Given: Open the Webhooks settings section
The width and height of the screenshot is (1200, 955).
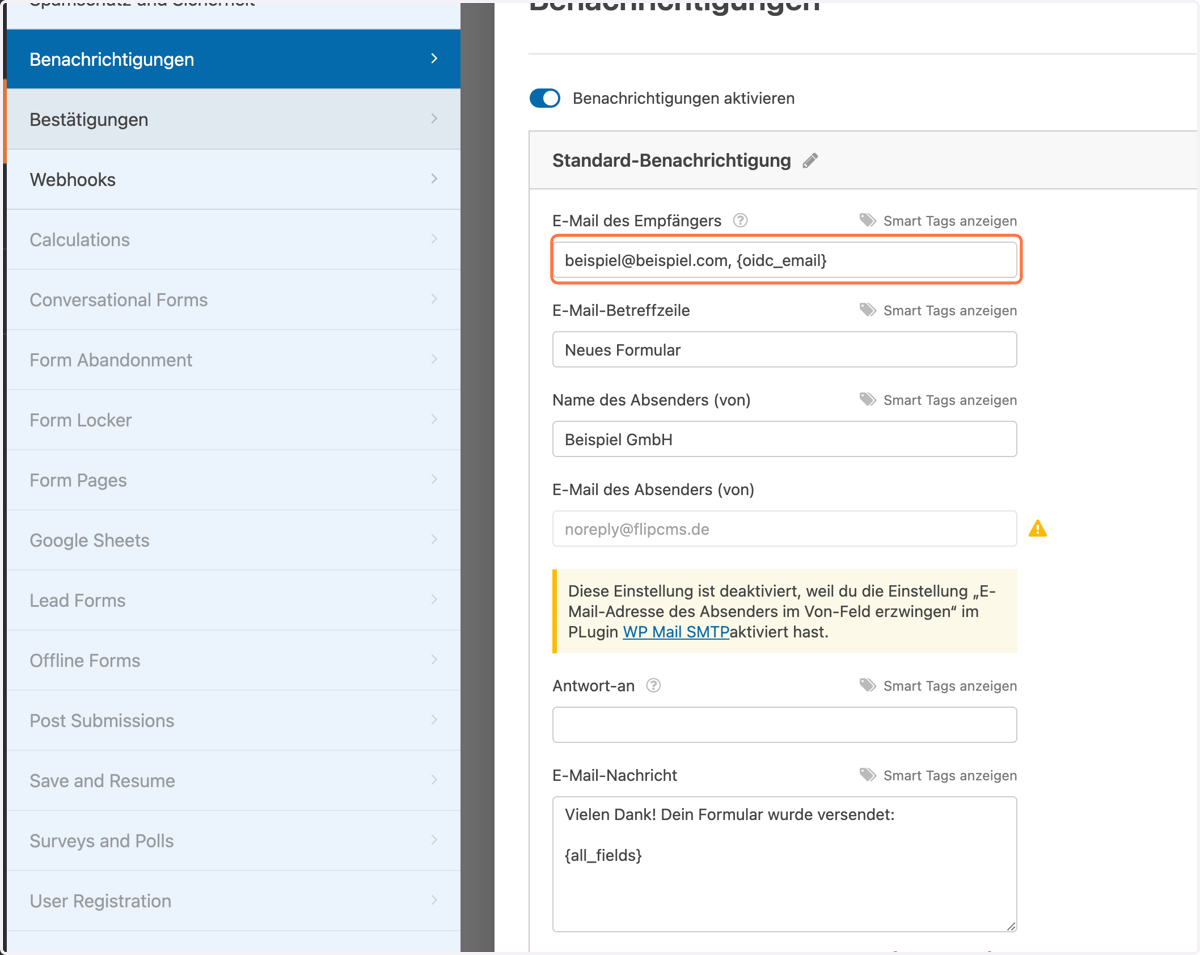Looking at the screenshot, I should [x=233, y=179].
